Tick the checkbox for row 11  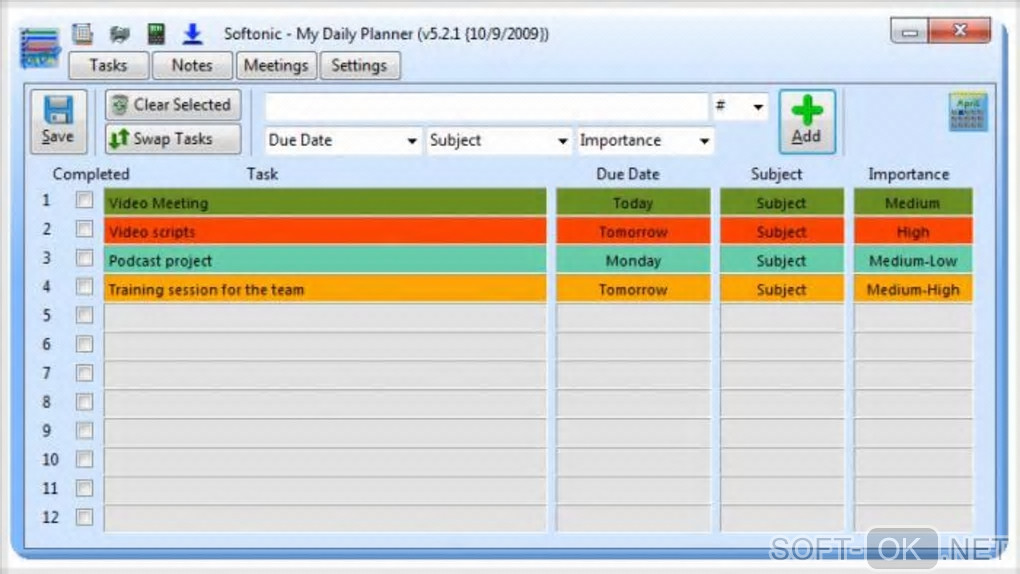tap(84, 488)
